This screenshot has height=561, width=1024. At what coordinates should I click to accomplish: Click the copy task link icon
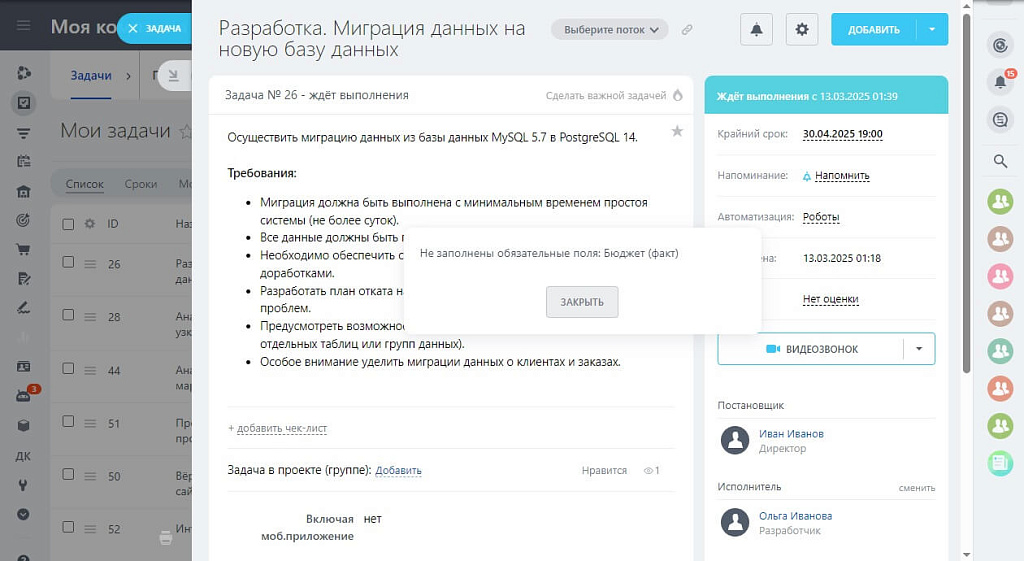pyautogui.click(x=687, y=30)
